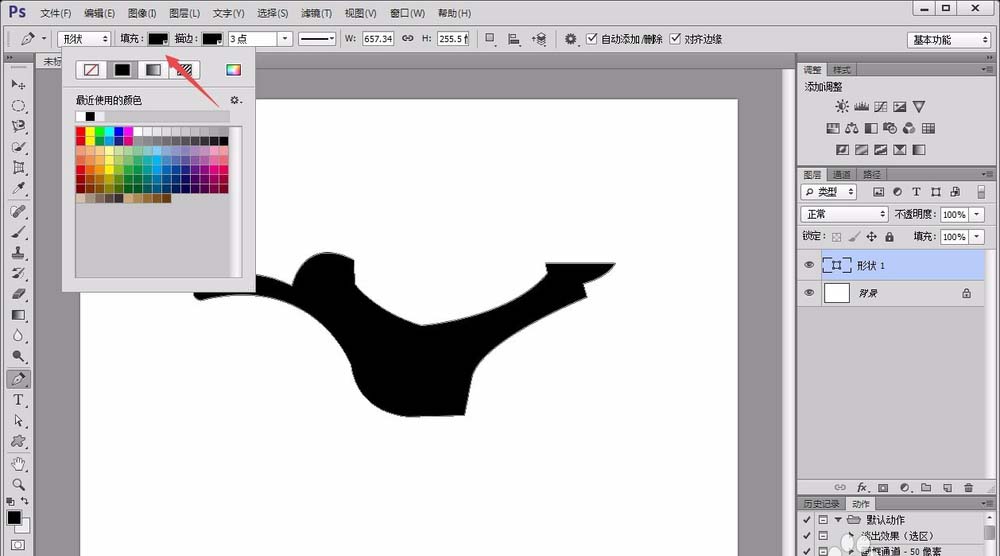Select the Pen tool in the toolbar
The width and height of the screenshot is (1000, 556).
[x=18, y=380]
